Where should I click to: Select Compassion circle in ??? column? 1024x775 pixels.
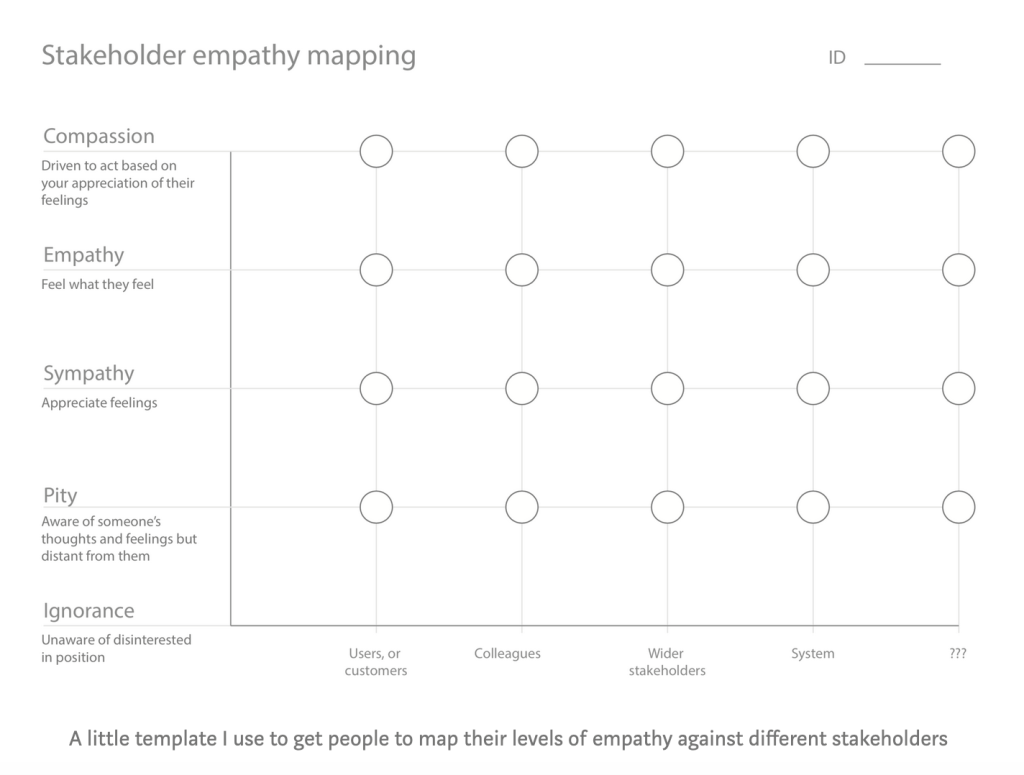point(958,152)
